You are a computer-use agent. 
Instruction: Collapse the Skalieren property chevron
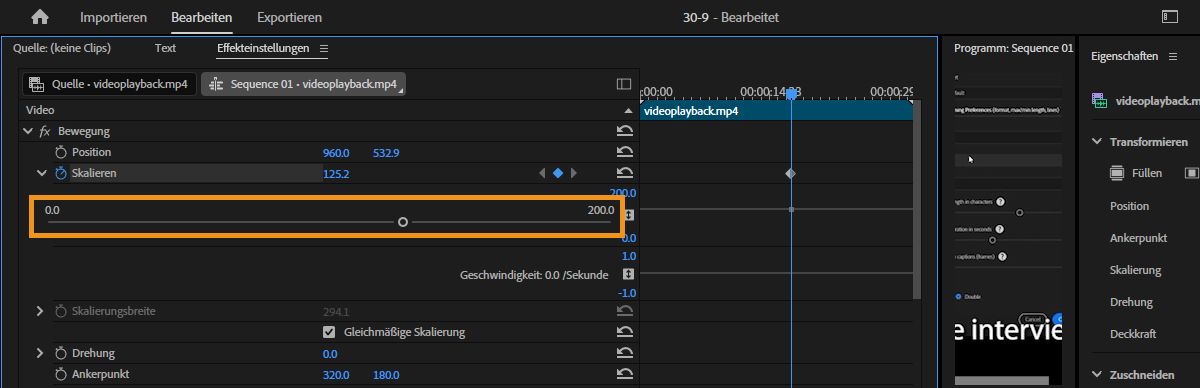[x=42, y=173]
